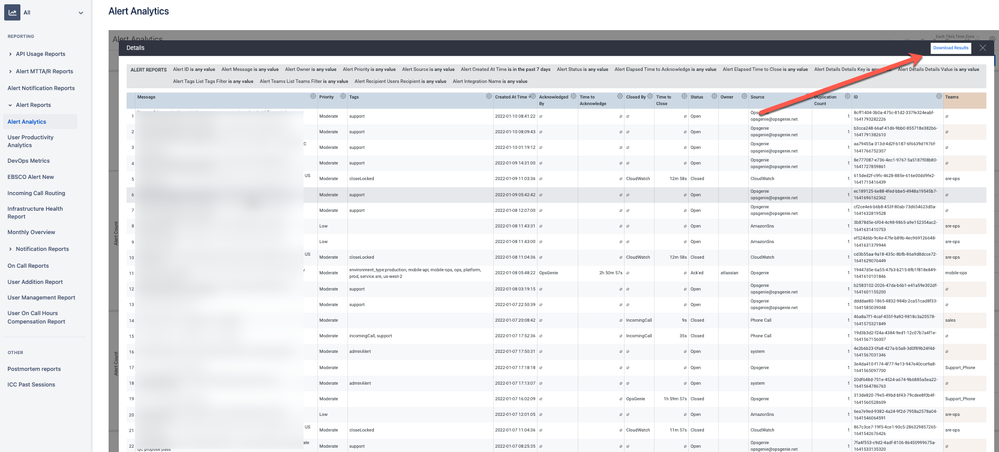Open Alert Notification Reports
This screenshot has height=452, width=999.
41,88
